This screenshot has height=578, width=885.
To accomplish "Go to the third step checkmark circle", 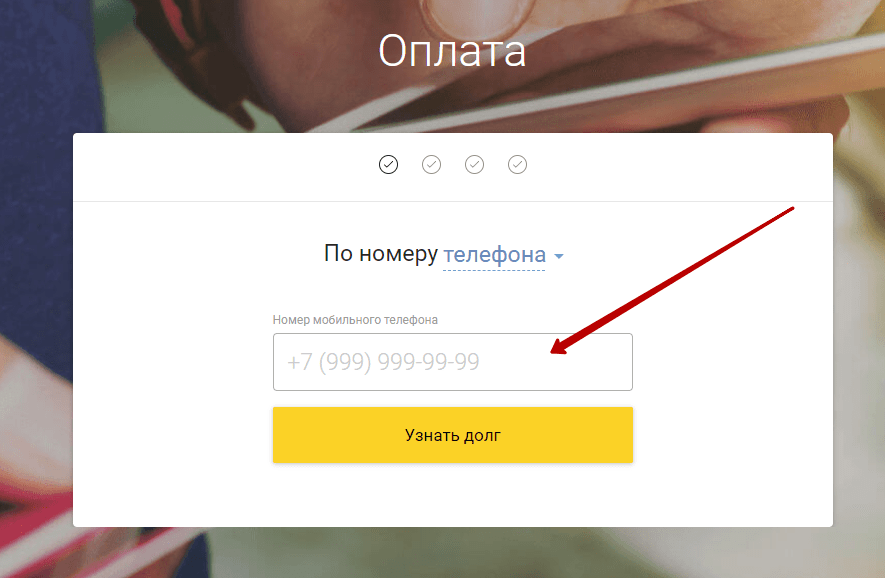I will (x=474, y=165).
